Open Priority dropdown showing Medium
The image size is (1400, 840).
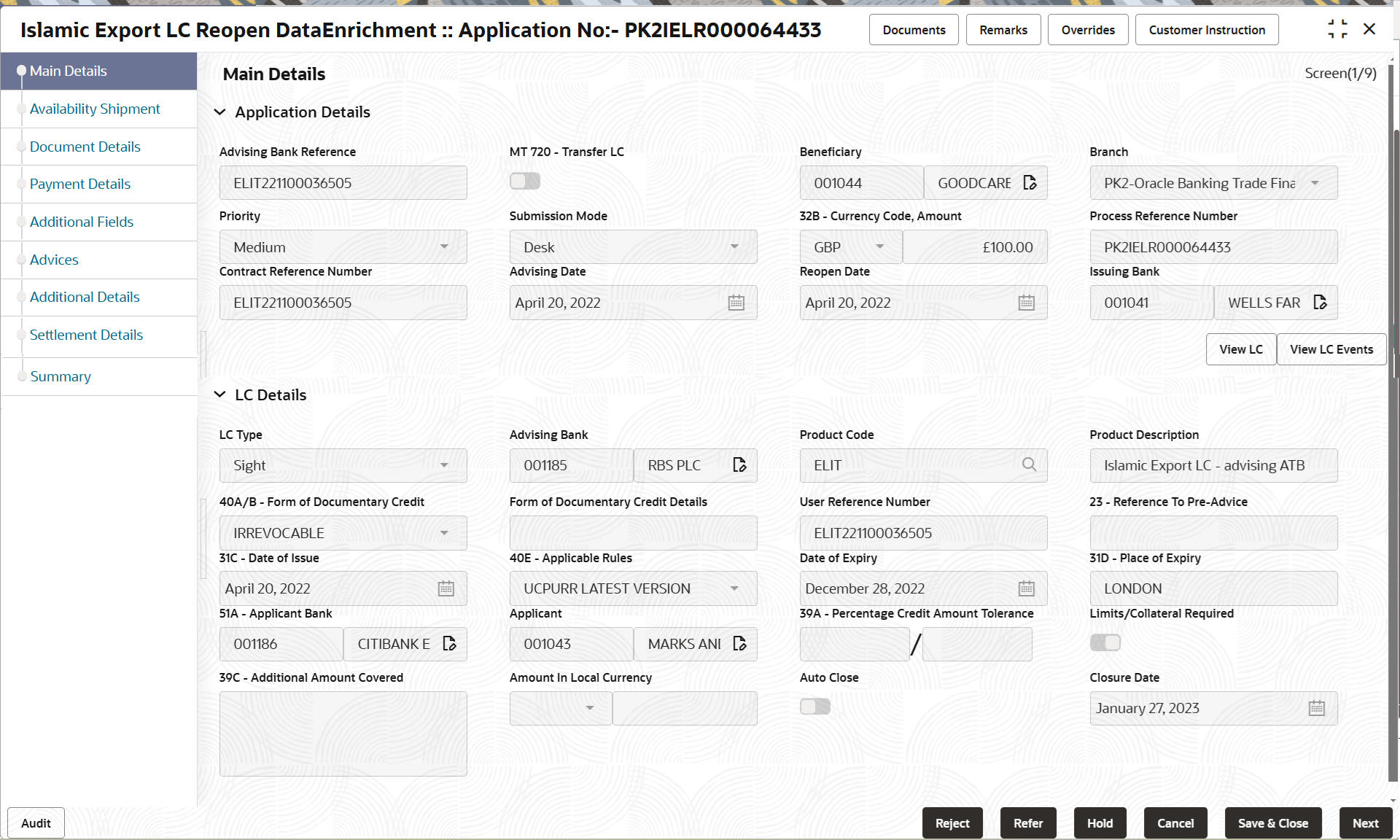343,247
